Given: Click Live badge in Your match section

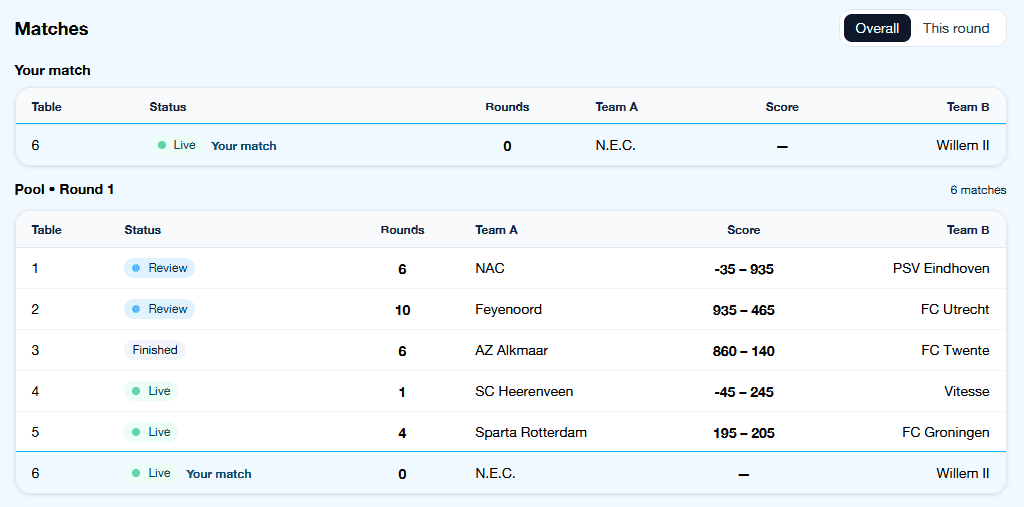Looking at the screenshot, I should pyautogui.click(x=176, y=145).
